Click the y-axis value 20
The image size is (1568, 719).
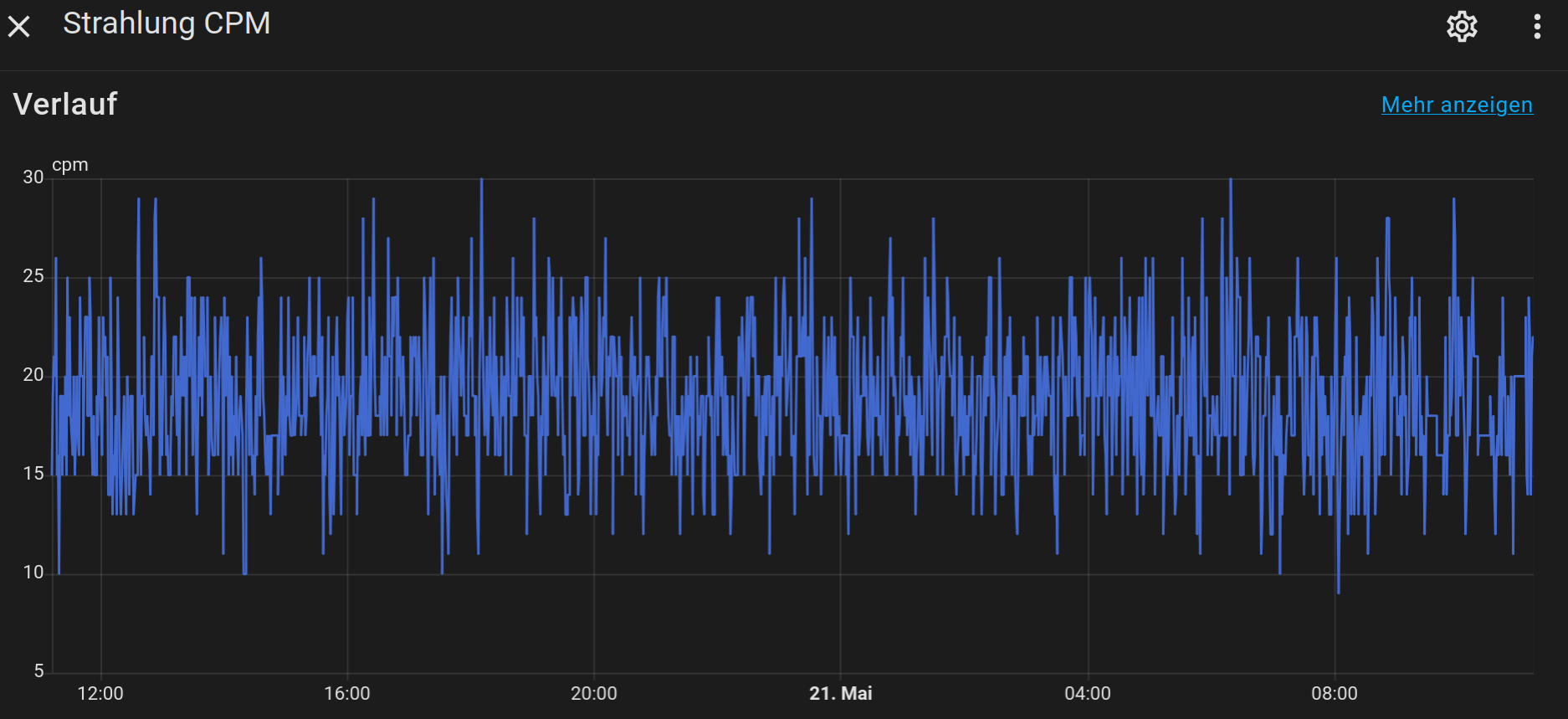(33, 375)
